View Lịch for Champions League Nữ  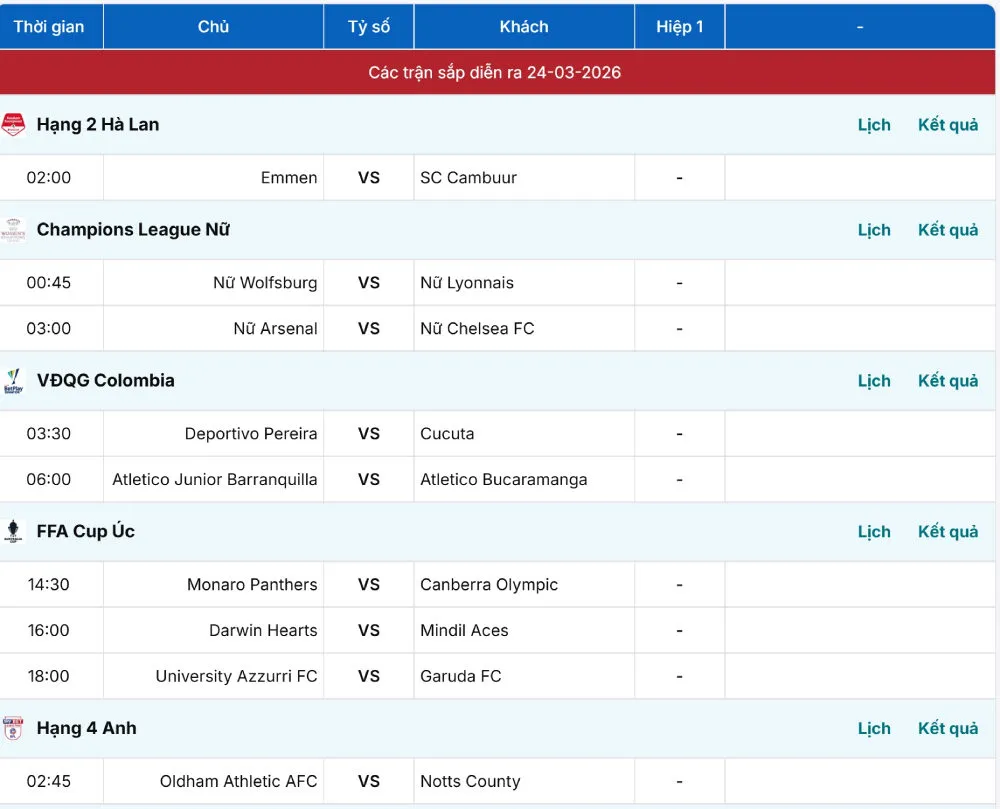tap(874, 230)
